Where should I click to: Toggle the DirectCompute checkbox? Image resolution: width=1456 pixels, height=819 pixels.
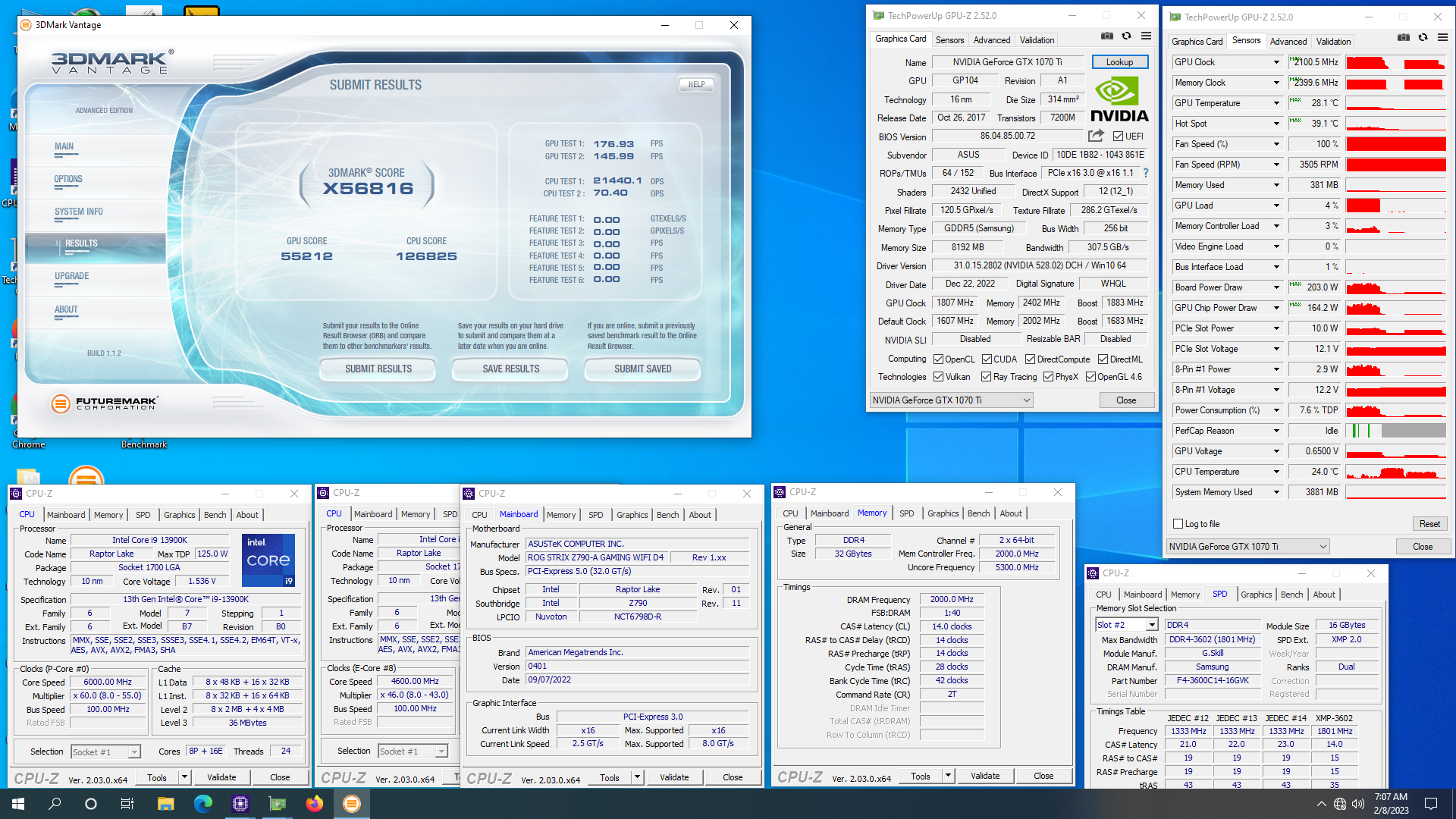pyautogui.click(x=1030, y=359)
